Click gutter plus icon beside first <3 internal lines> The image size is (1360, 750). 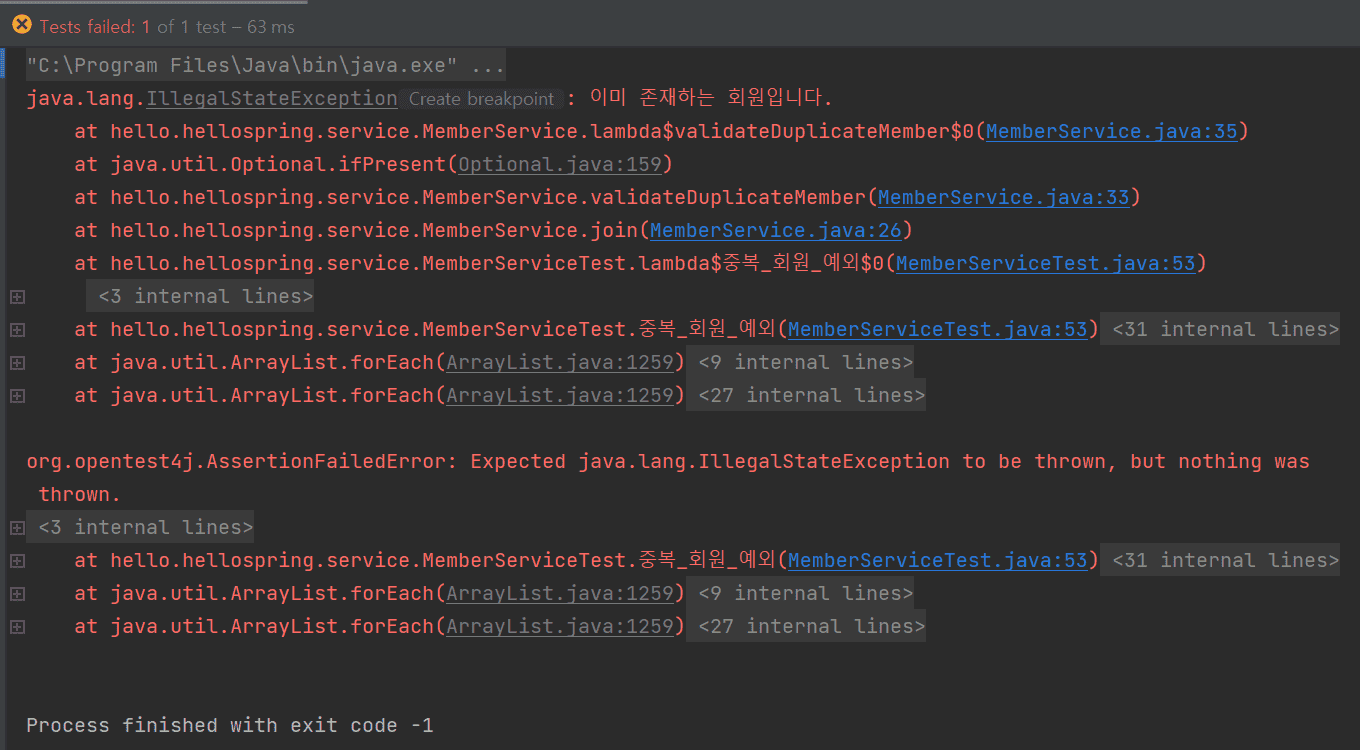(x=16, y=297)
